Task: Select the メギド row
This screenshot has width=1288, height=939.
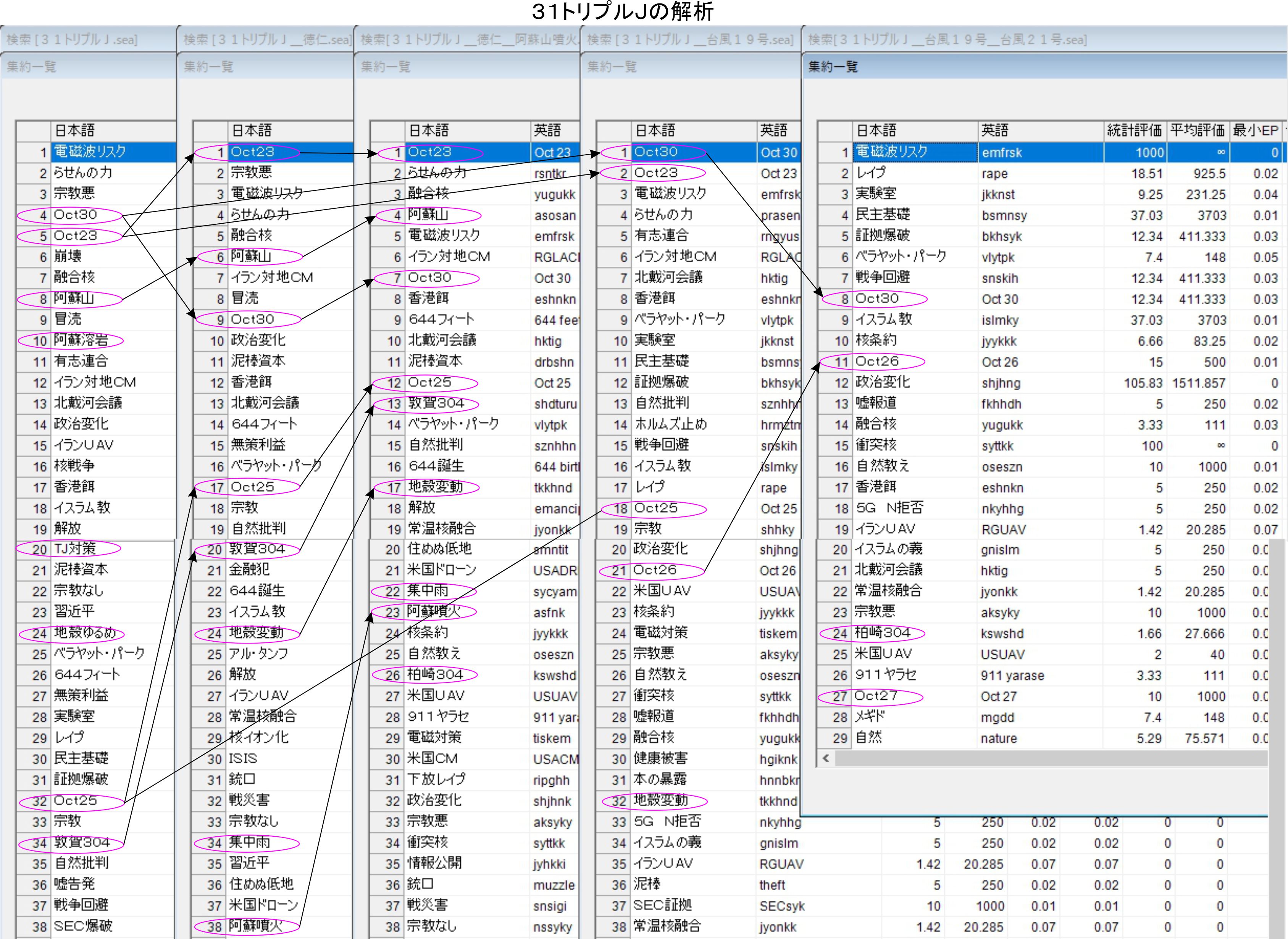Action: [x=870, y=717]
